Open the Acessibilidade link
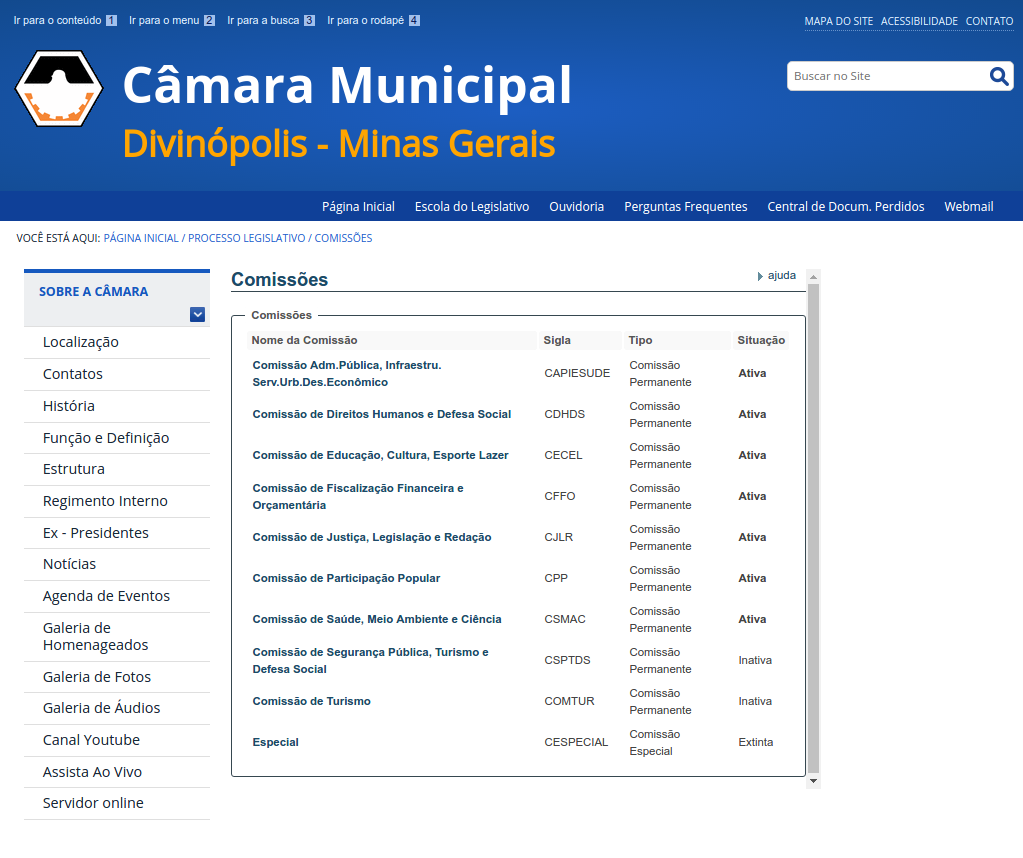The width and height of the screenshot is (1023, 858). click(919, 21)
